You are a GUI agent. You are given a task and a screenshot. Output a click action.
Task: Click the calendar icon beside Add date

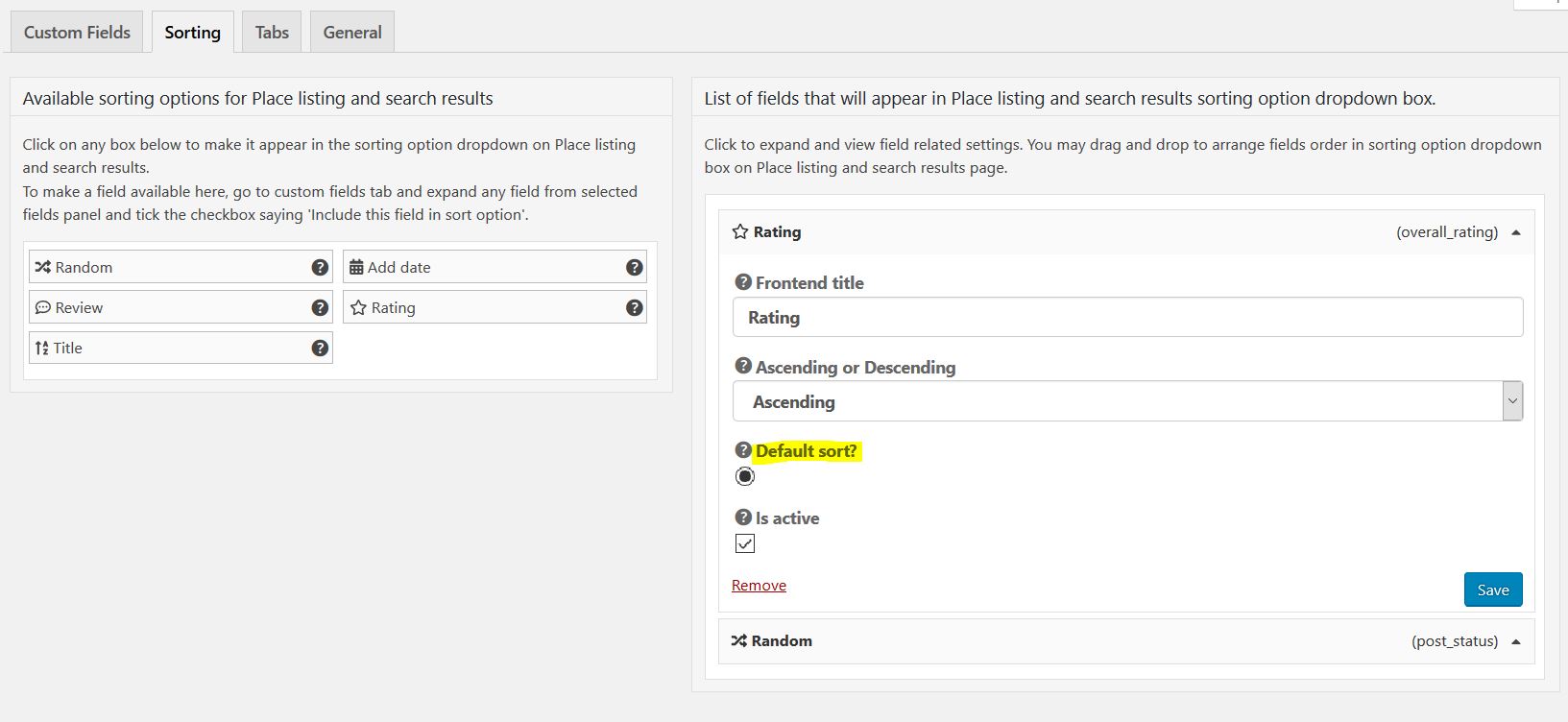click(356, 267)
